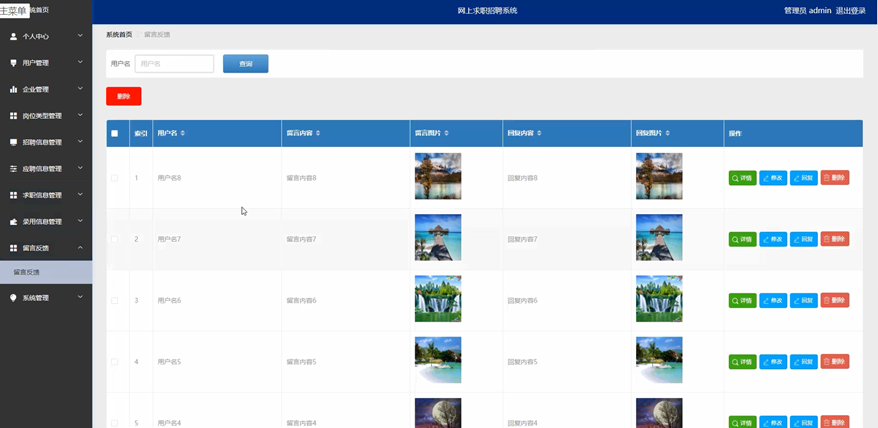
Task: Click the red 删除 bulk delete button
Action: (x=124, y=96)
